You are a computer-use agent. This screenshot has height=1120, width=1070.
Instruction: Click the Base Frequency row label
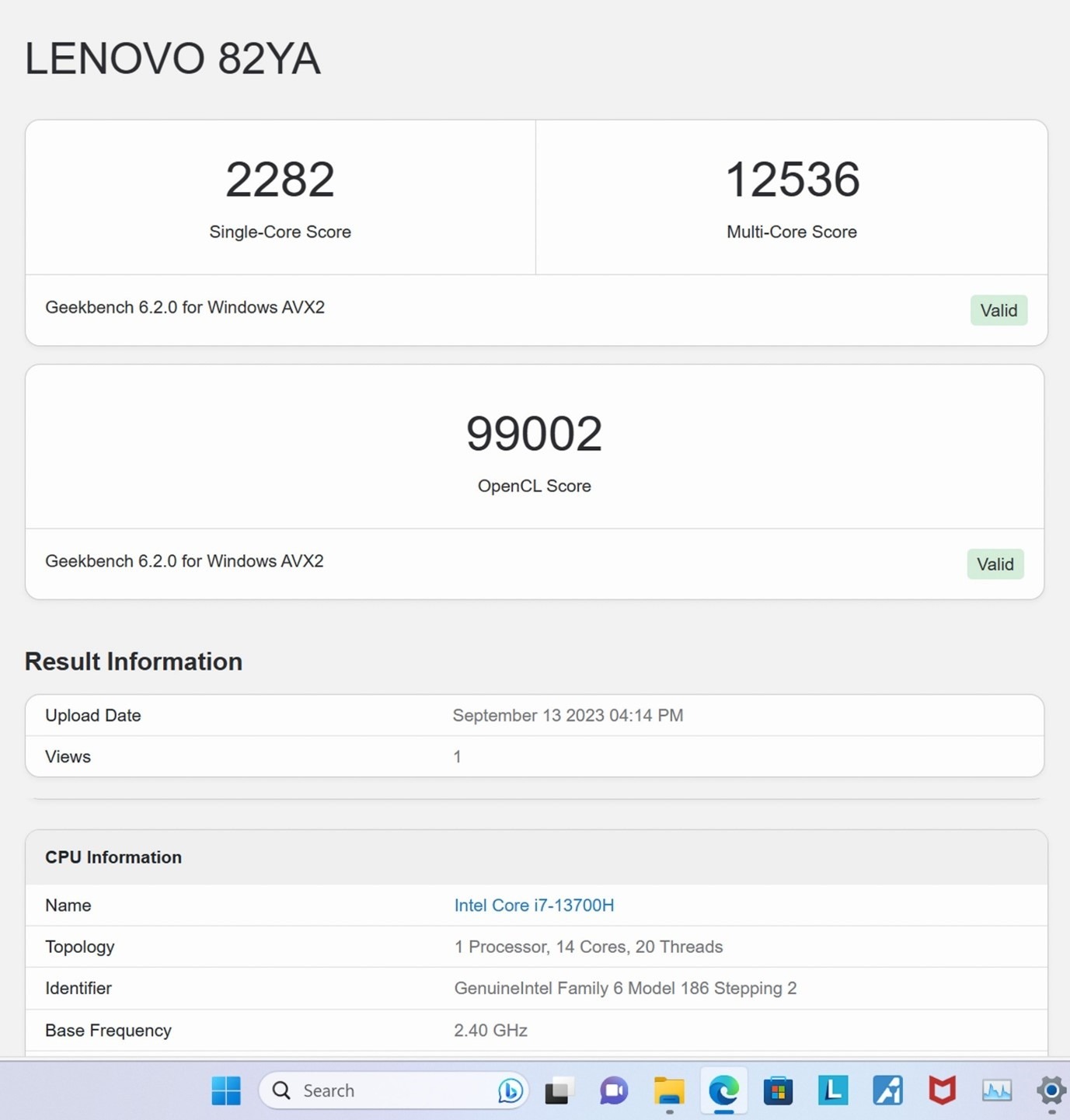108,1031
